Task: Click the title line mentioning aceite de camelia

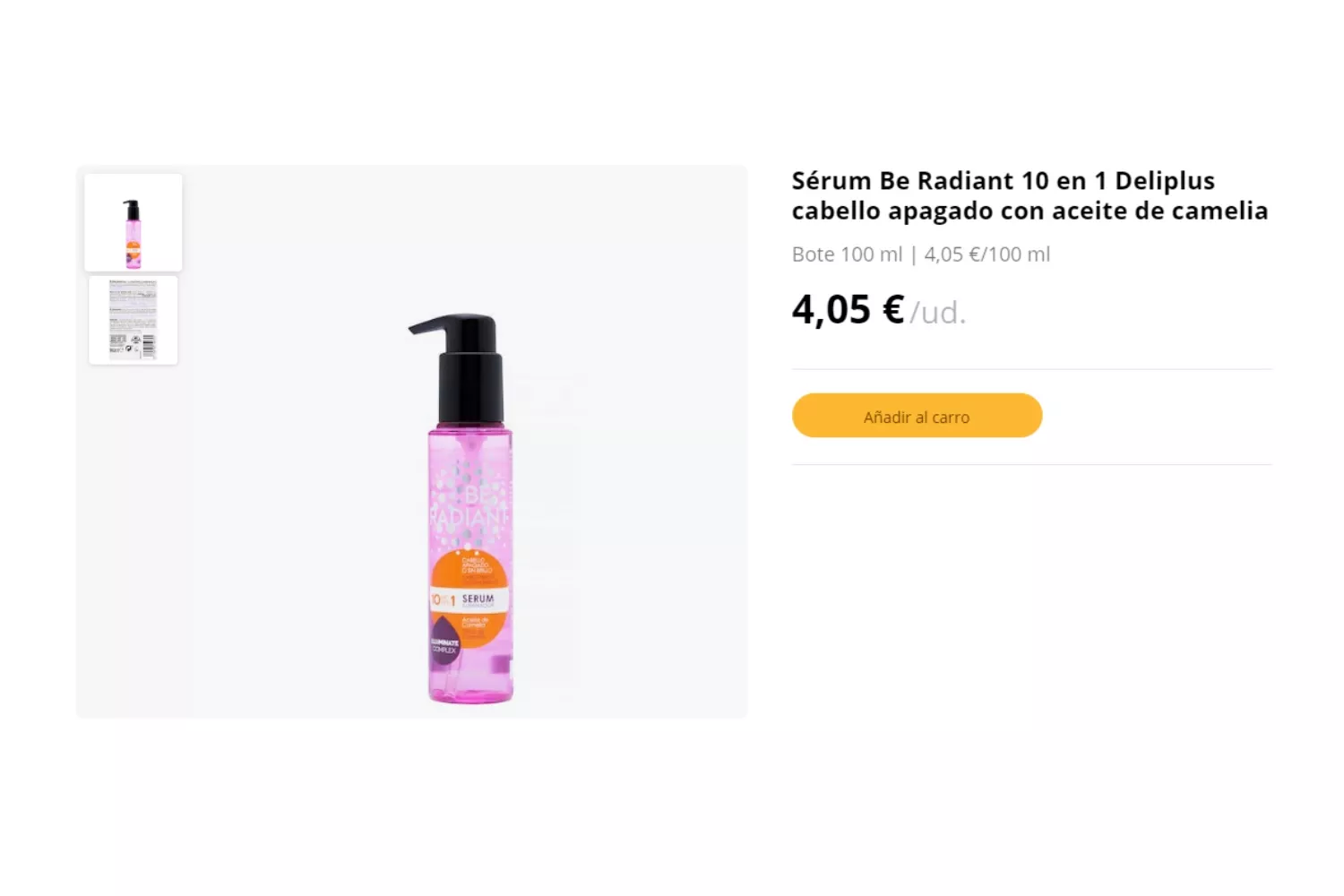Action: point(1030,211)
